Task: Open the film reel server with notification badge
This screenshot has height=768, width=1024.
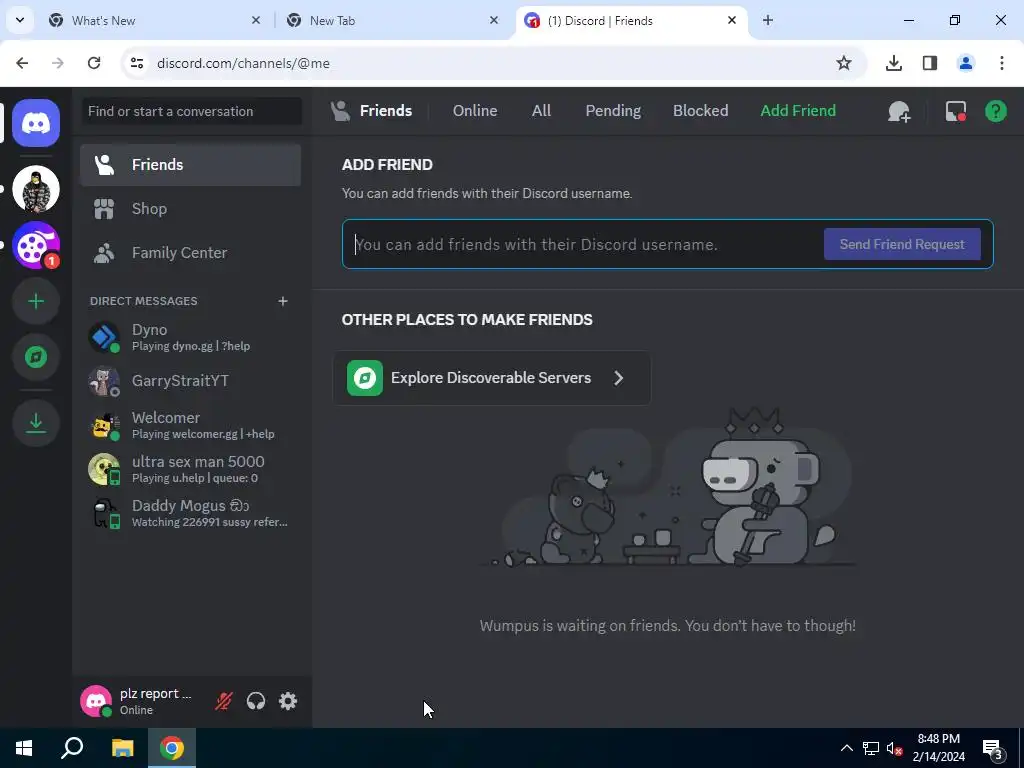Action: click(36, 246)
